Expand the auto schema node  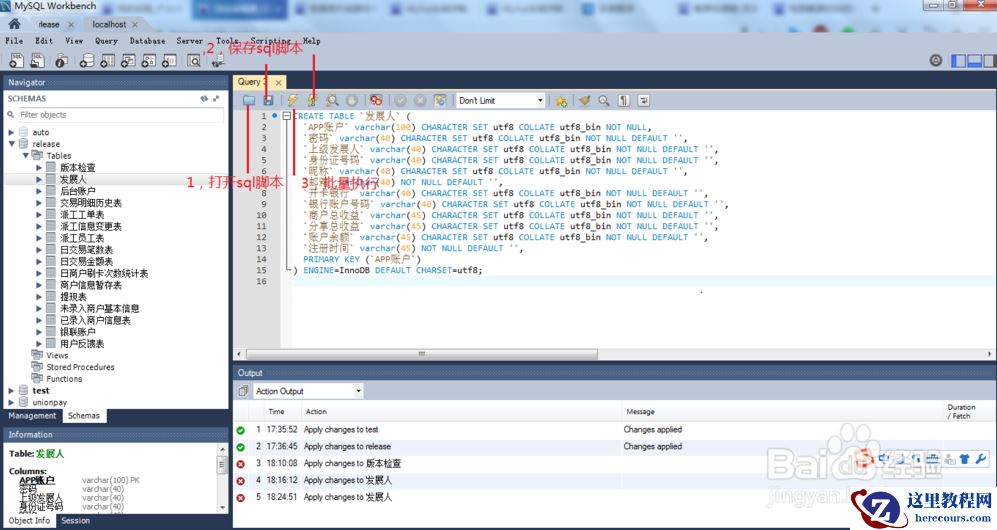(x=11, y=132)
